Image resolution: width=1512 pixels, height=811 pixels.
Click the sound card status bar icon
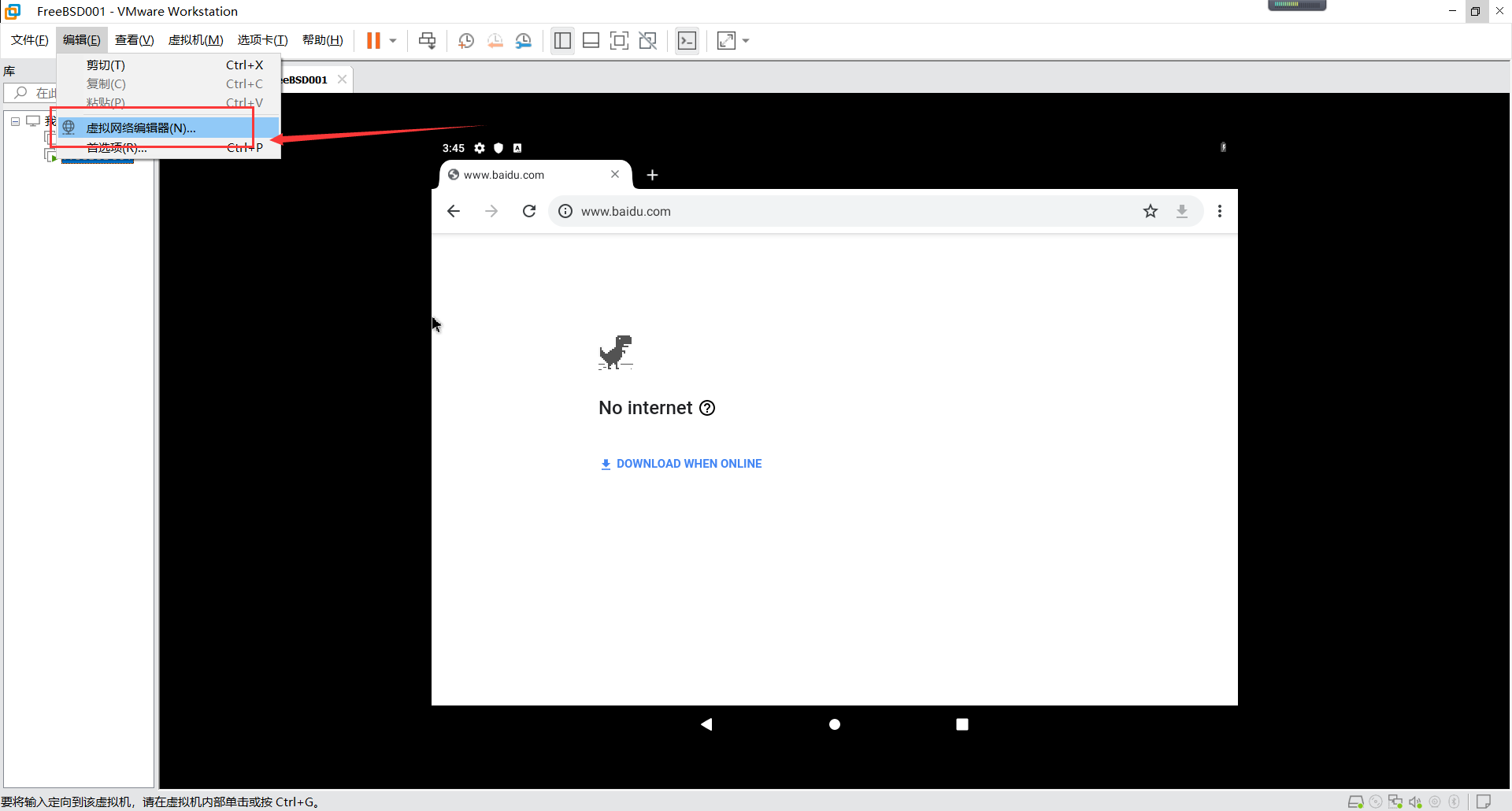tap(1415, 802)
